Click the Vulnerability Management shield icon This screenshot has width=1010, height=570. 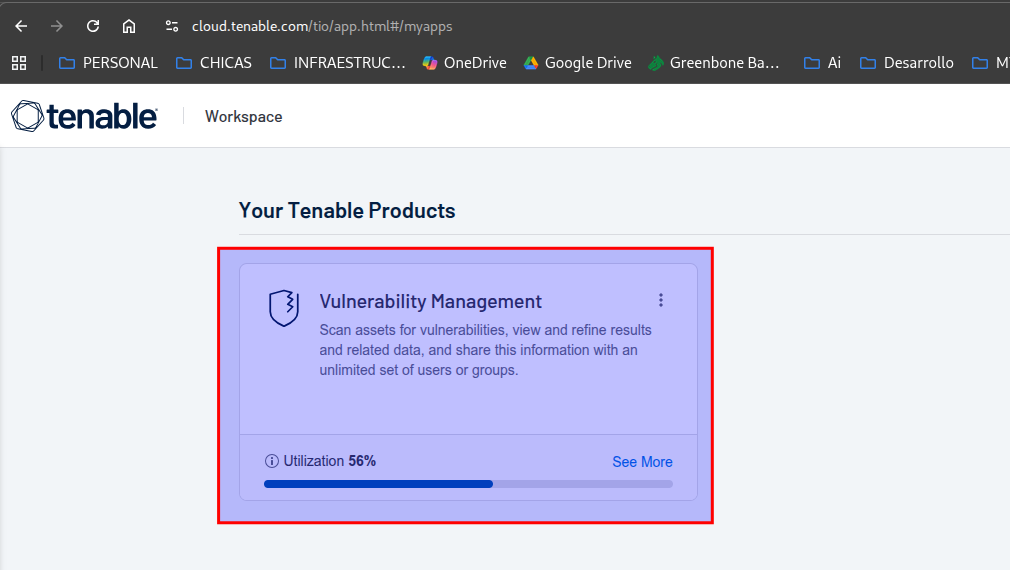click(284, 308)
